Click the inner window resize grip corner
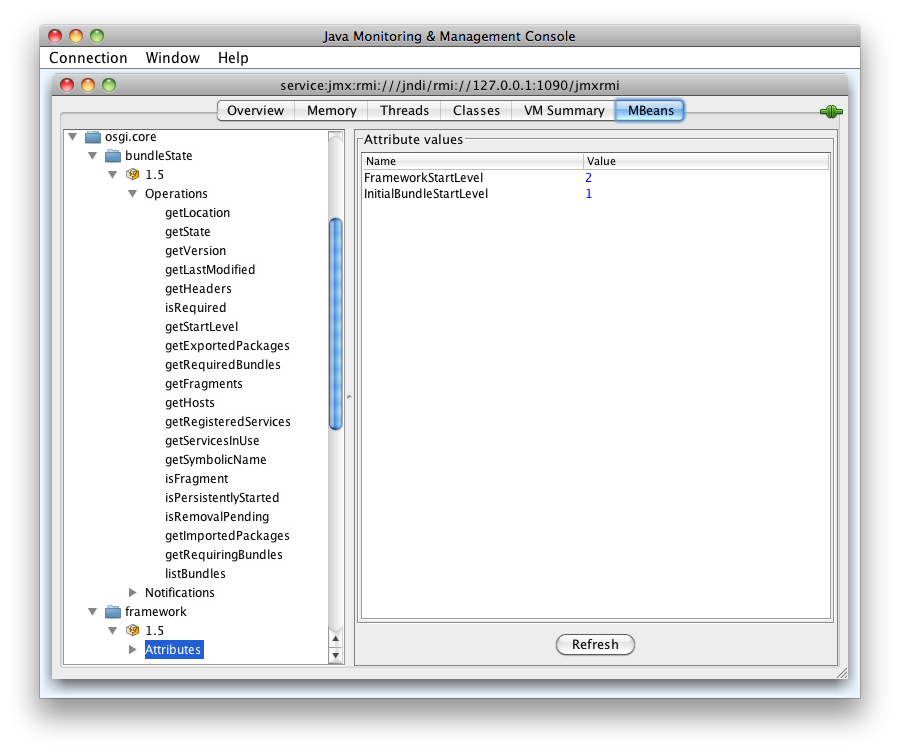The height and width of the screenshot is (753, 900). pos(841,673)
